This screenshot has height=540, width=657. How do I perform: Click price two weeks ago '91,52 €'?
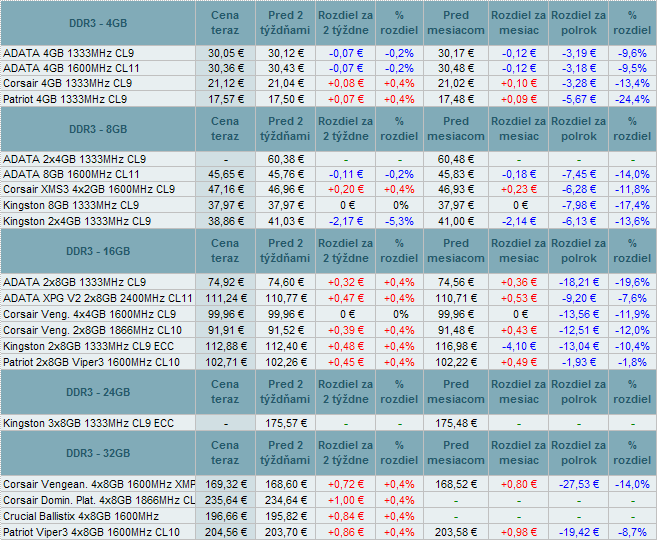click(x=286, y=330)
